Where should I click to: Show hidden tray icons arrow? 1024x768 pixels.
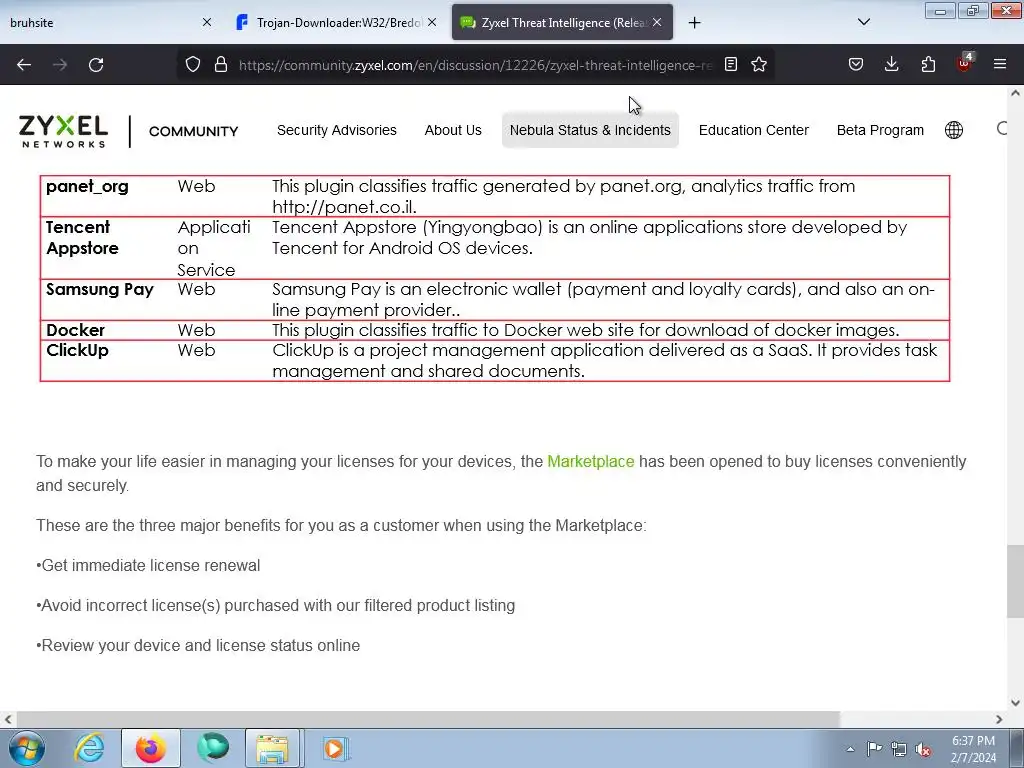pyautogui.click(x=850, y=749)
